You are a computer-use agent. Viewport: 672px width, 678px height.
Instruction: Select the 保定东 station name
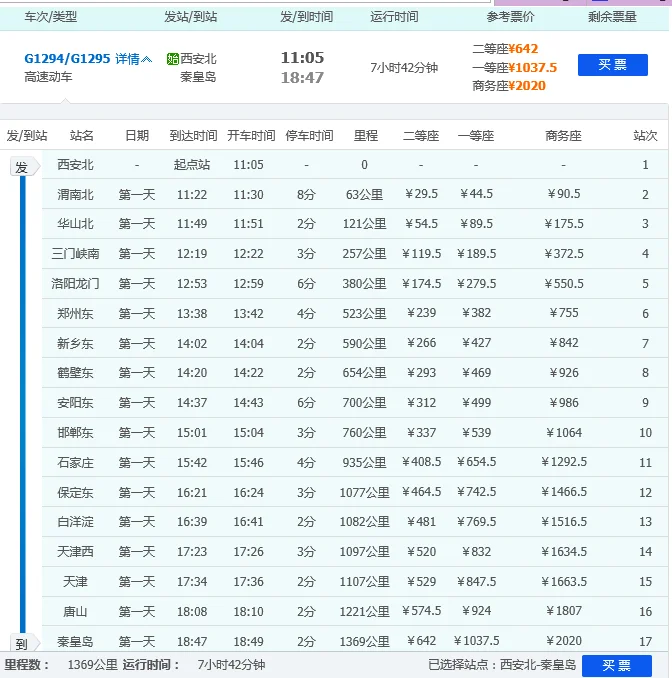pos(75,493)
